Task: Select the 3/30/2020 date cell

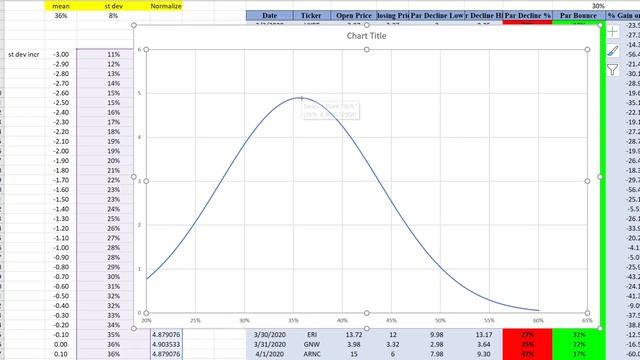Action: pos(269,335)
